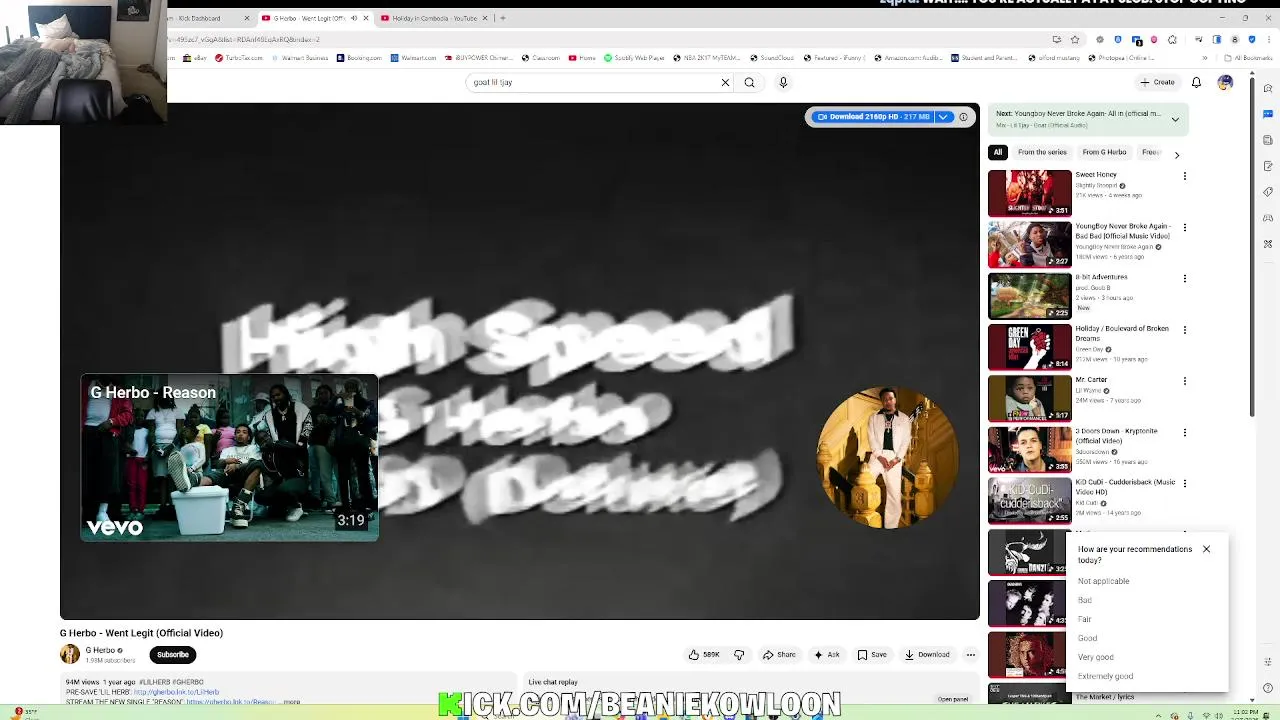Click the Ask button
1280x720 pixels.
coord(826,655)
